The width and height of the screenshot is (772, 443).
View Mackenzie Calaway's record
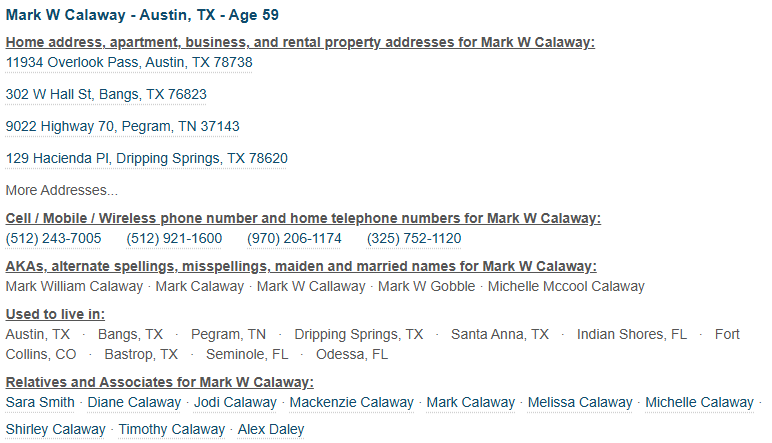pyautogui.click(x=352, y=403)
